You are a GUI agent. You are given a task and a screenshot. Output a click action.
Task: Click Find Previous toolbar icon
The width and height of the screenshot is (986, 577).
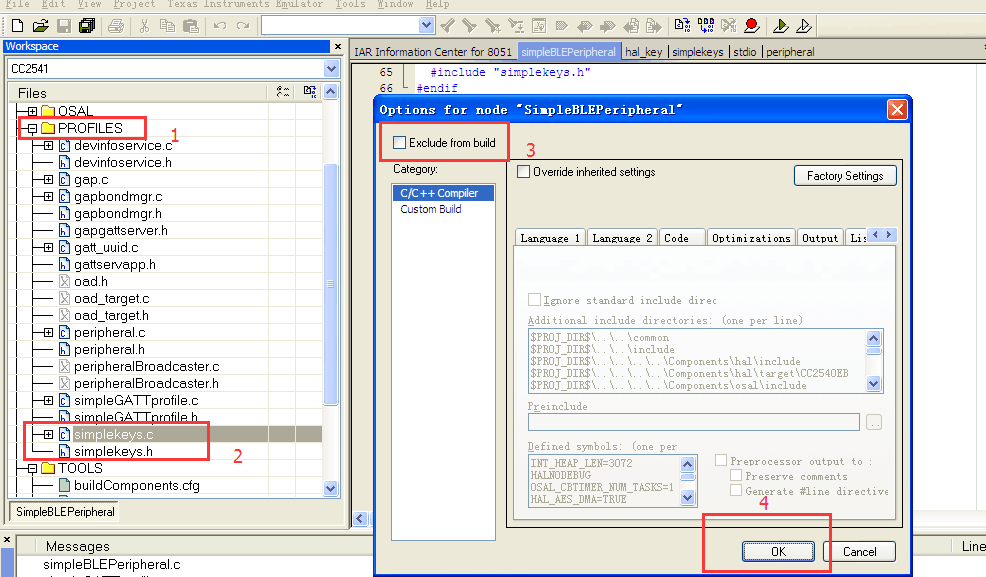coord(447,26)
